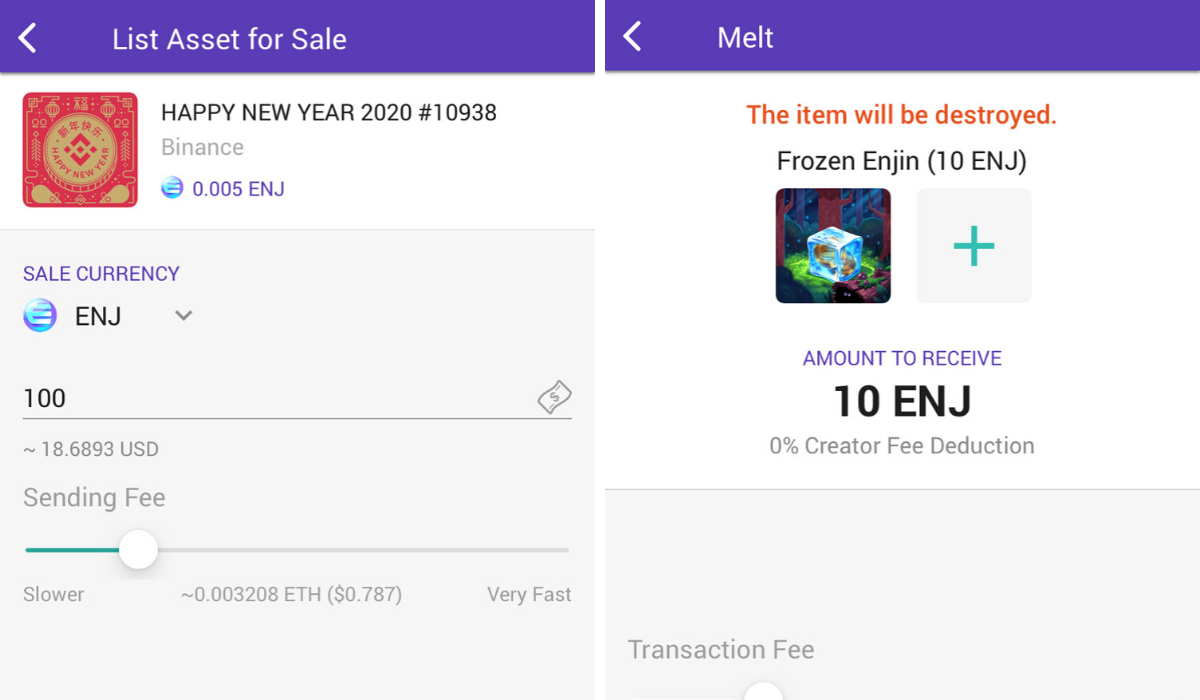The height and width of the screenshot is (700, 1200).
Task: Go back from List Asset for Sale
Action: [x=28, y=39]
